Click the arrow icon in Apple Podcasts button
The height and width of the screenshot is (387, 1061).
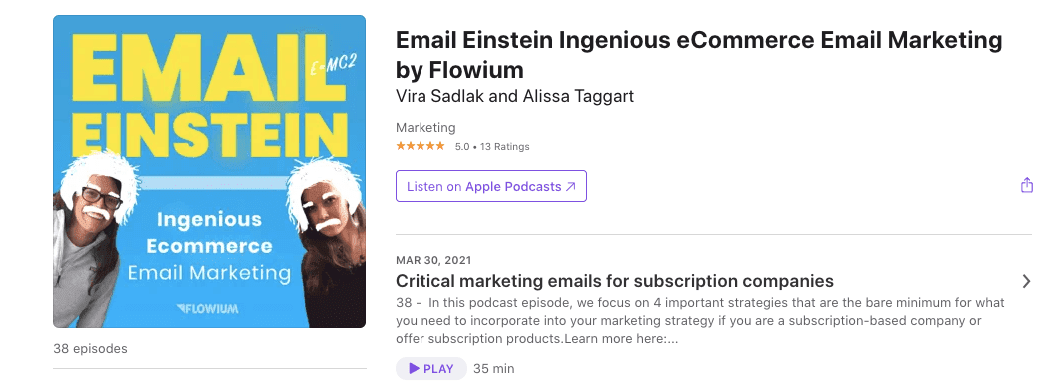[x=570, y=187]
